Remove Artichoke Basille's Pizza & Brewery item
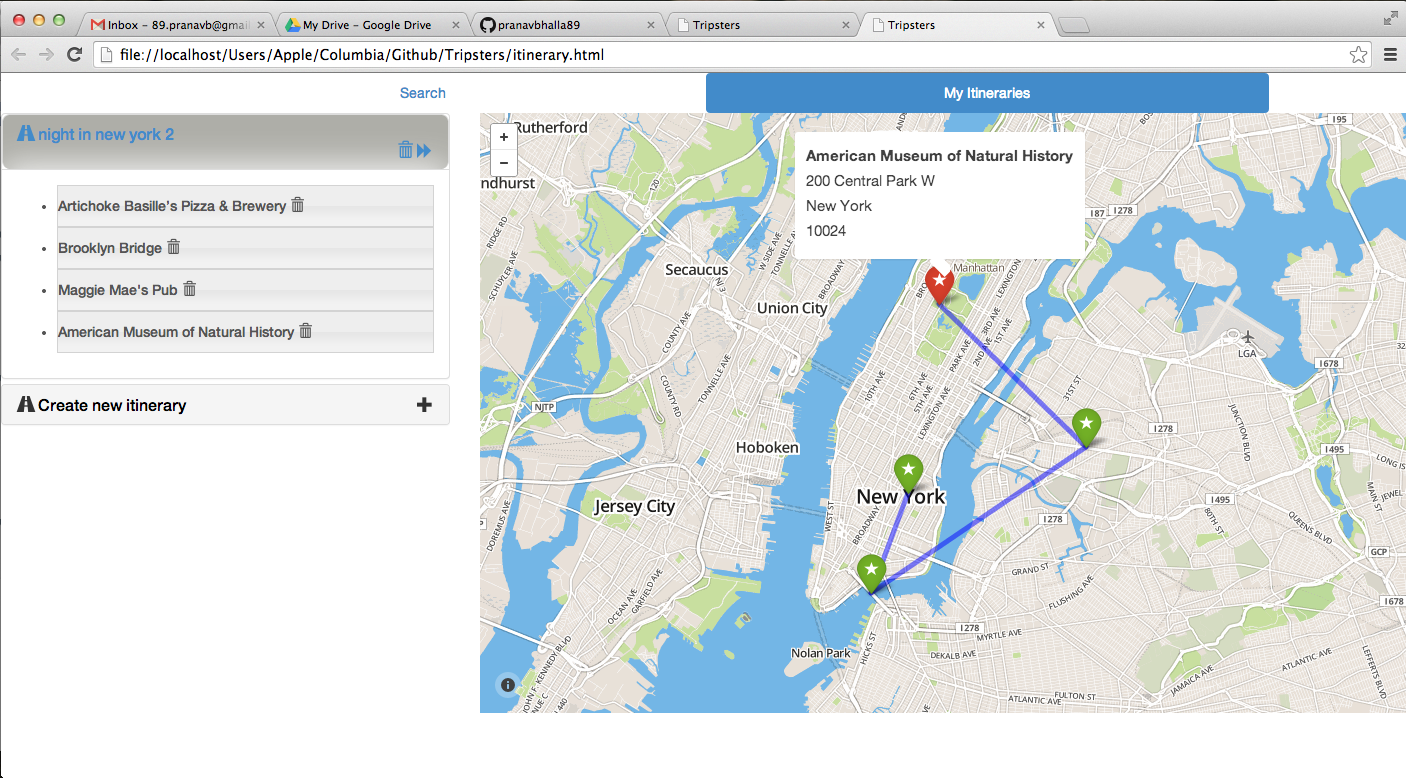Viewport: 1406px width, 778px height. tap(297, 205)
